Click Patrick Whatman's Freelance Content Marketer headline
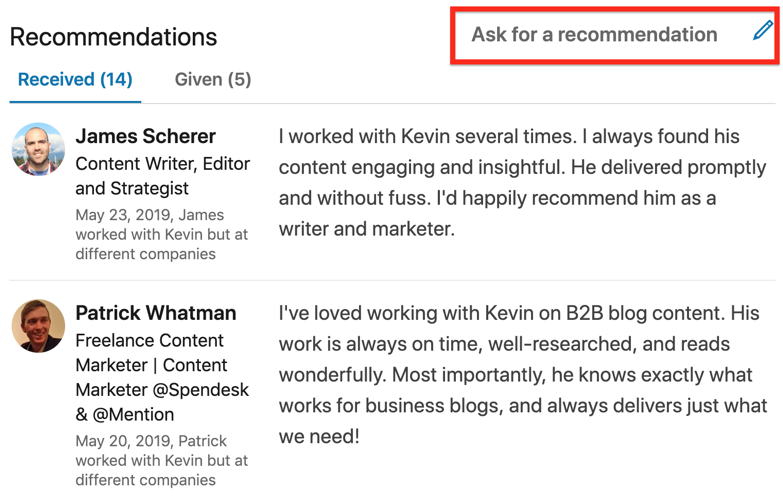This screenshot has width=783, height=499. coord(162,377)
